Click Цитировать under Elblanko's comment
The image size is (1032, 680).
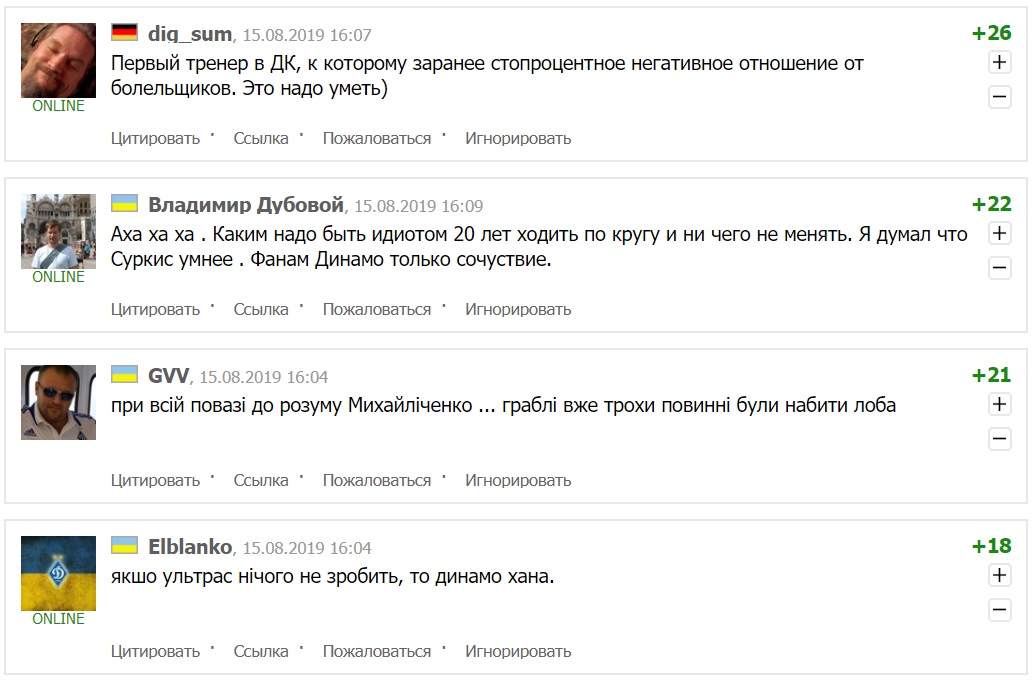point(155,651)
